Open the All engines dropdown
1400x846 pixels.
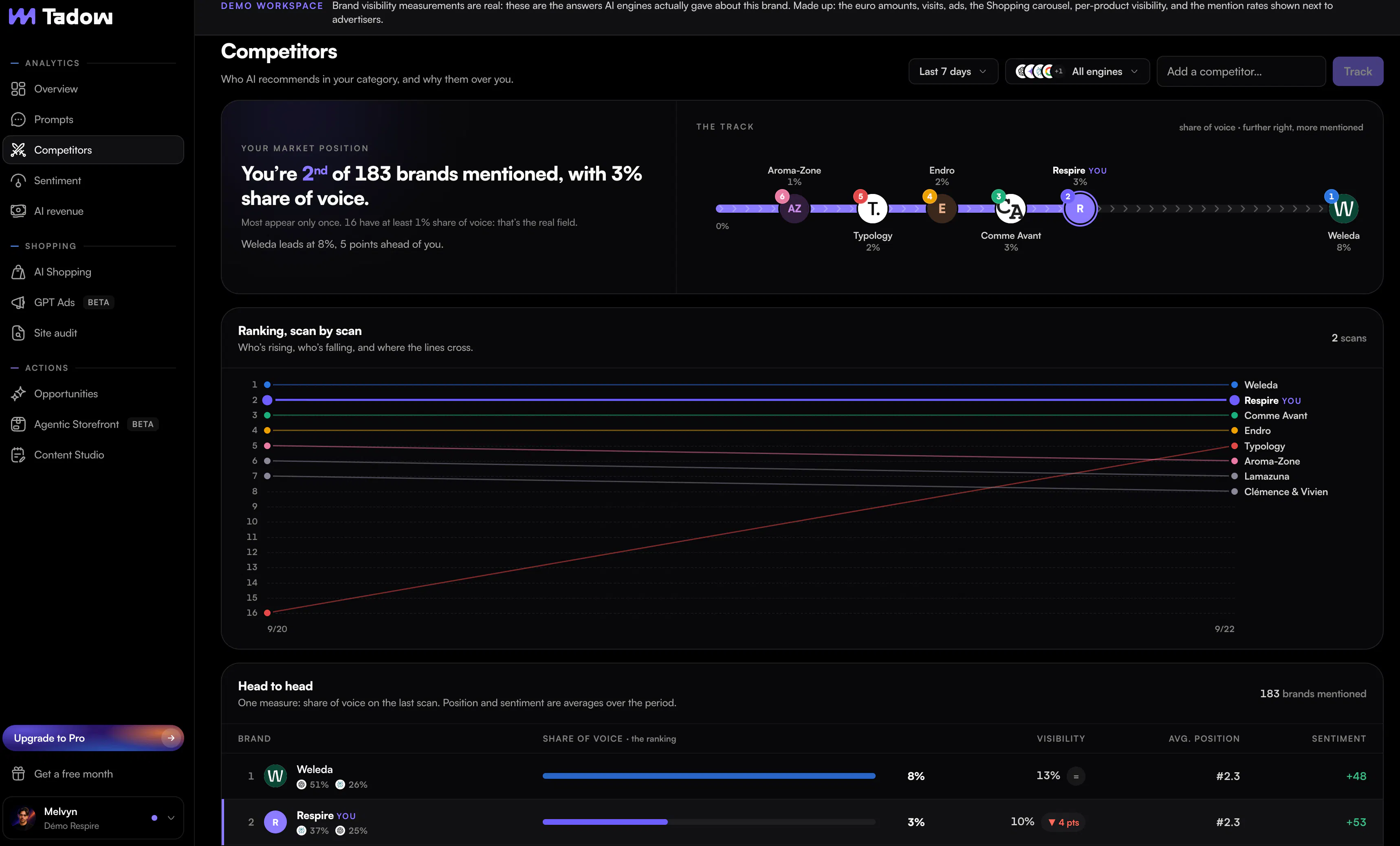coord(1077,72)
